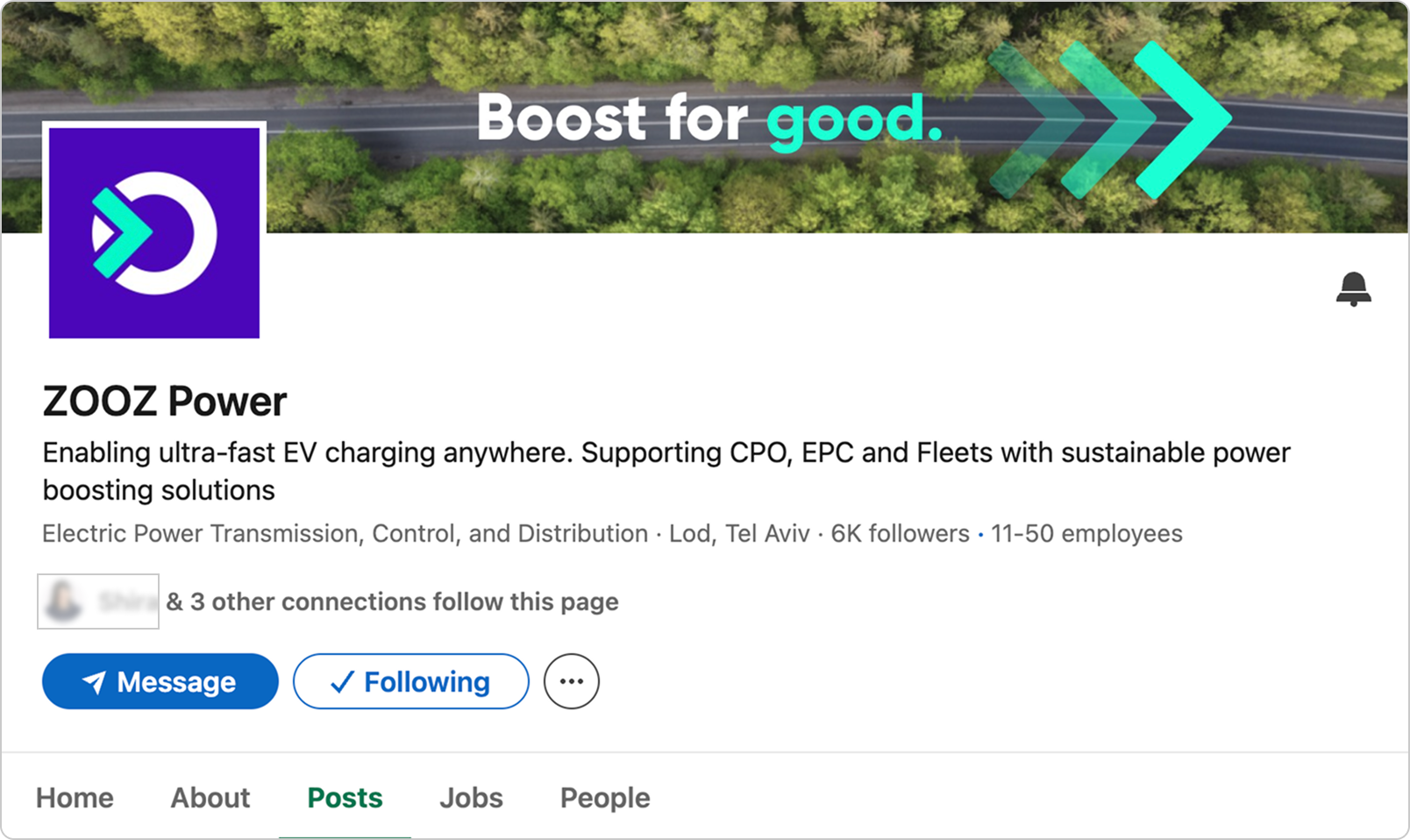Open the People tab

tap(605, 798)
